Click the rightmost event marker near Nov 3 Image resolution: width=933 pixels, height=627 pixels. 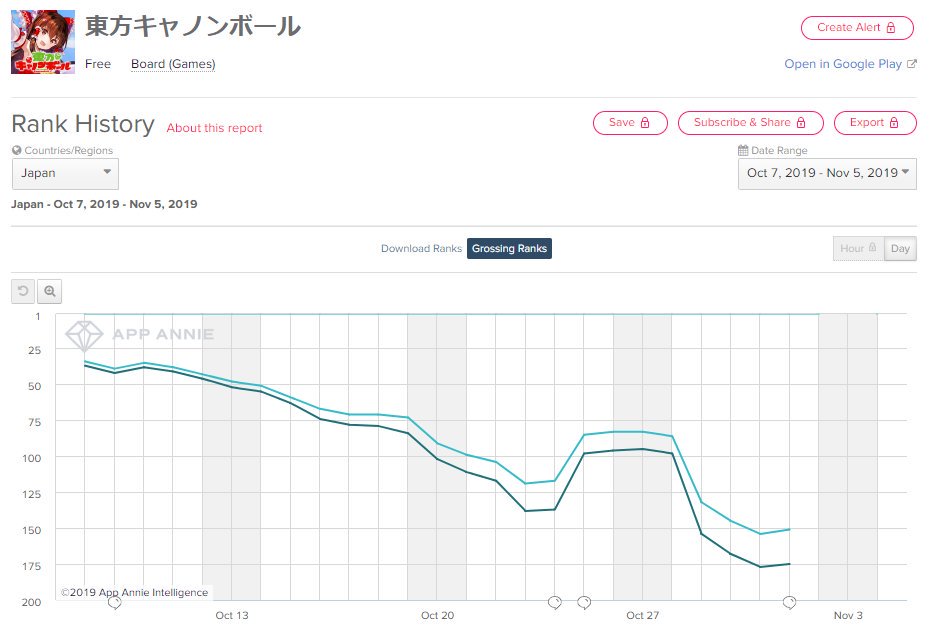[x=789, y=602]
